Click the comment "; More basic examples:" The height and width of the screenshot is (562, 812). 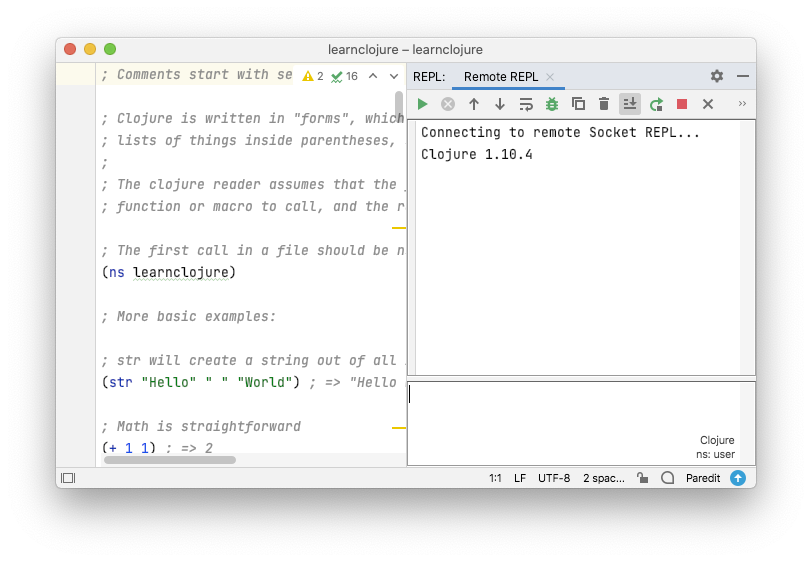coord(188,316)
